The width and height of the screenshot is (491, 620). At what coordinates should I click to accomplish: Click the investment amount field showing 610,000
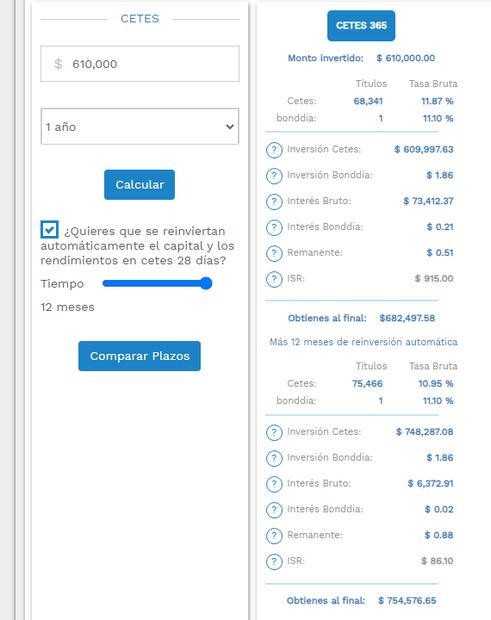[140, 64]
